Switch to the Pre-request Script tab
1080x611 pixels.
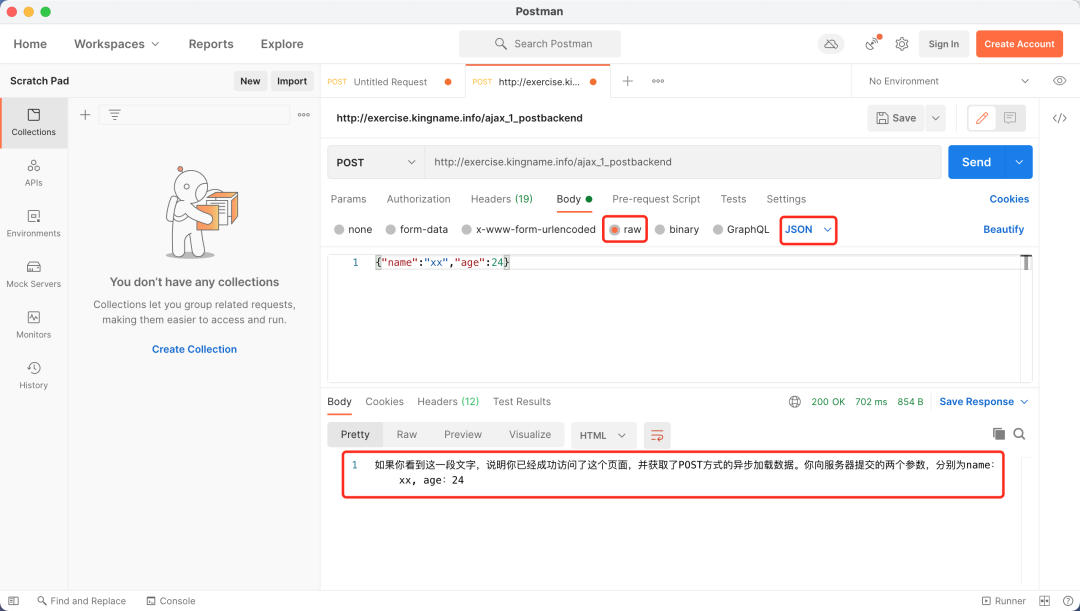tap(656, 199)
